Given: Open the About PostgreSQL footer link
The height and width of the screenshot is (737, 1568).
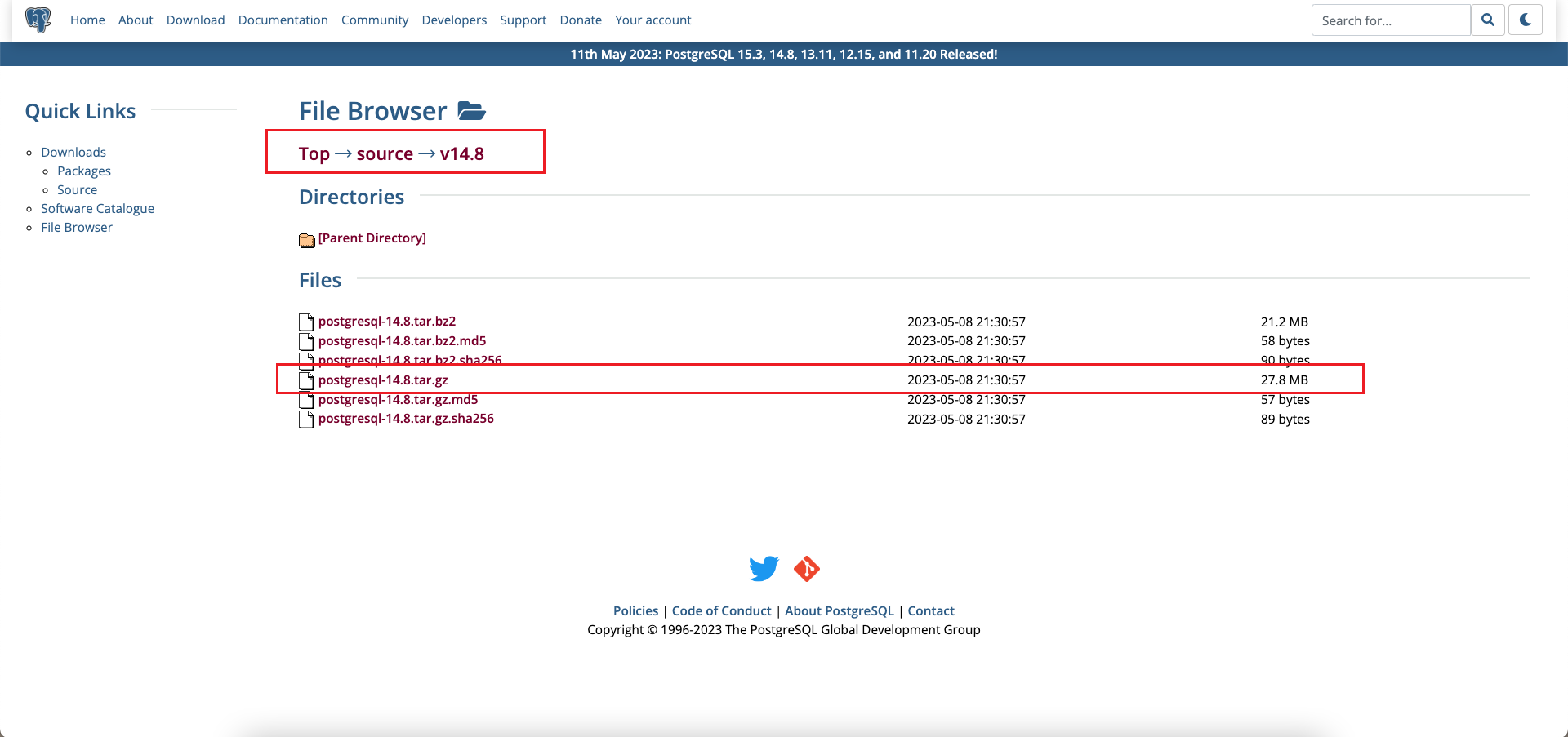Looking at the screenshot, I should click(840, 610).
